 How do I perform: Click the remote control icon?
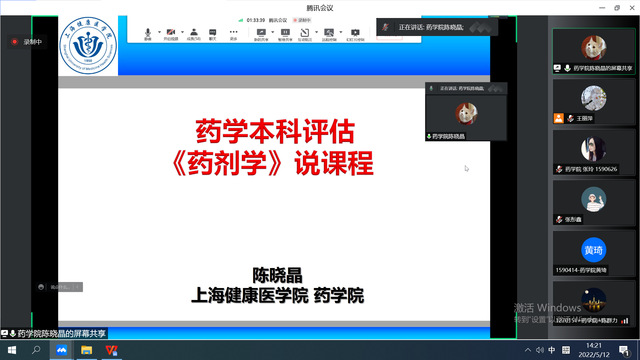click(329, 34)
